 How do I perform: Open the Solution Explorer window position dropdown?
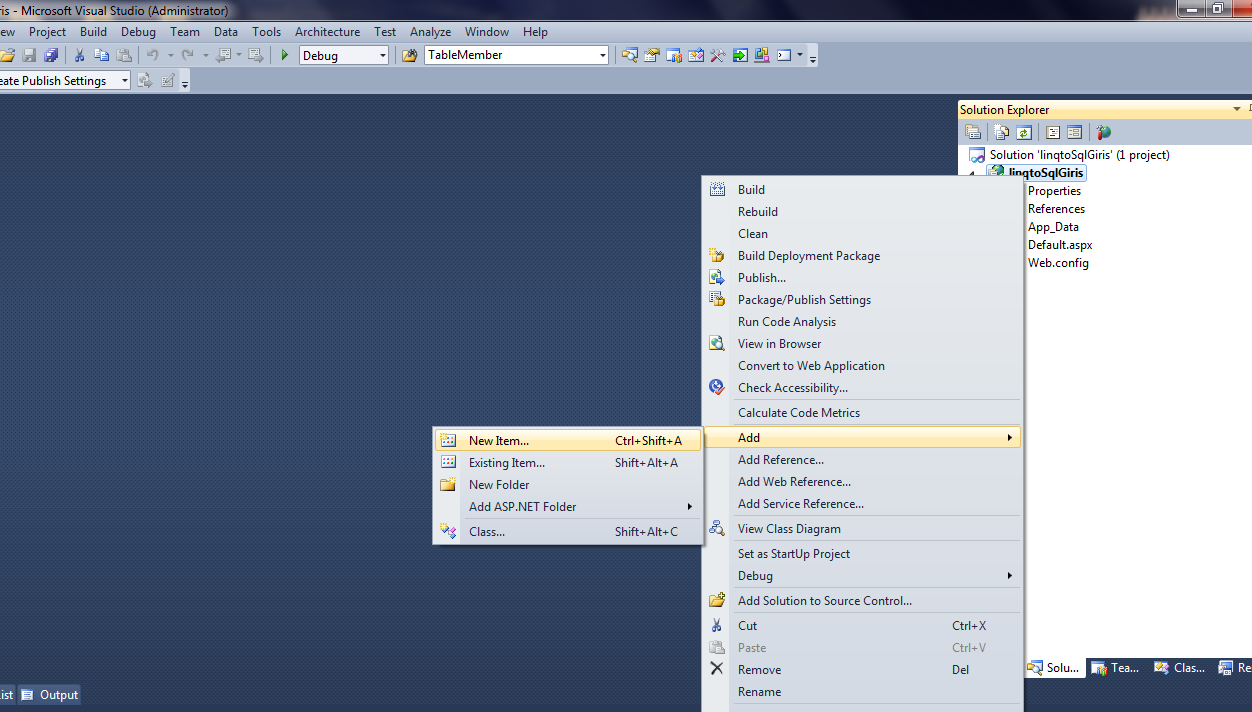pos(1236,109)
